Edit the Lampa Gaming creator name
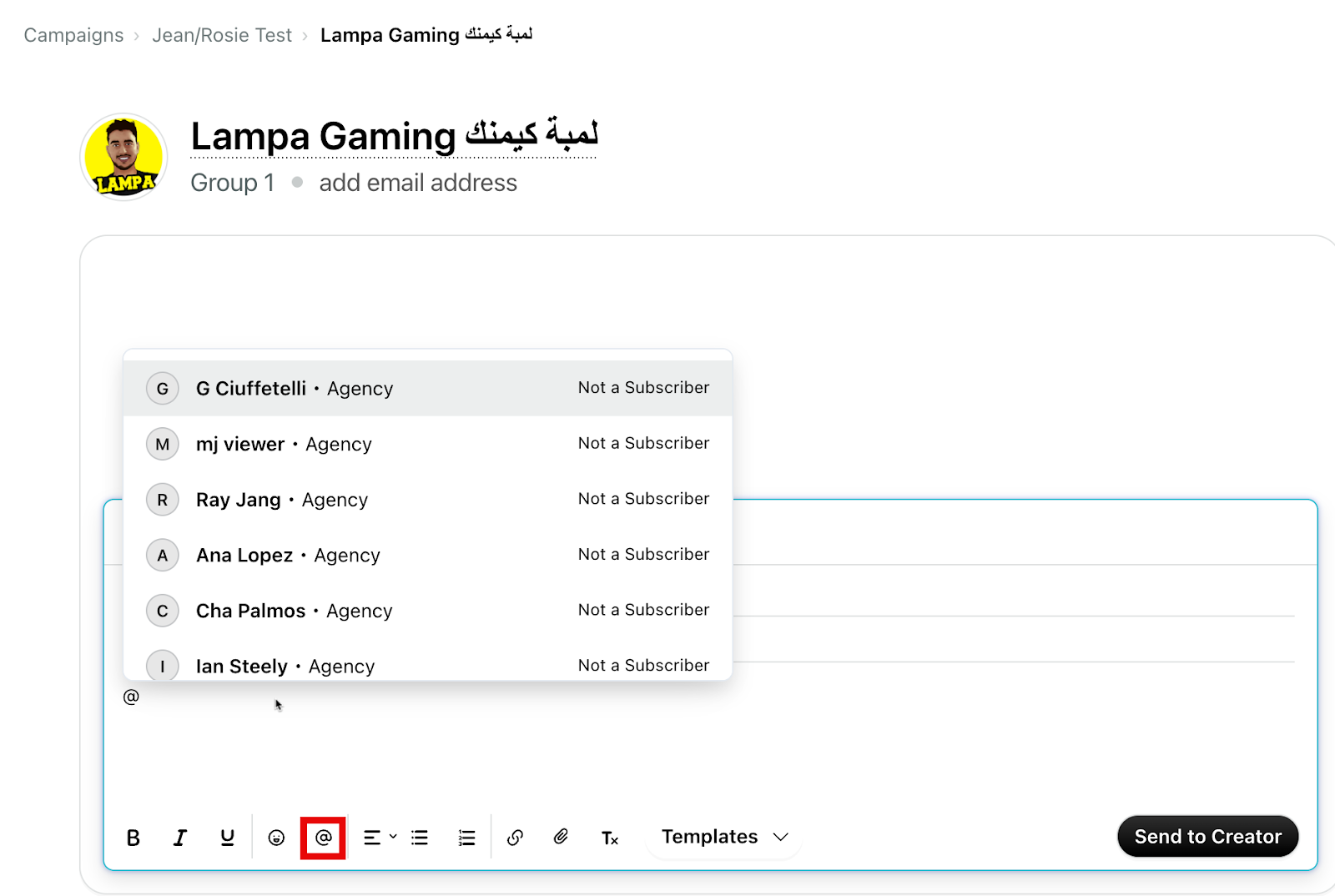1335x896 pixels. (x=395, y=136)
